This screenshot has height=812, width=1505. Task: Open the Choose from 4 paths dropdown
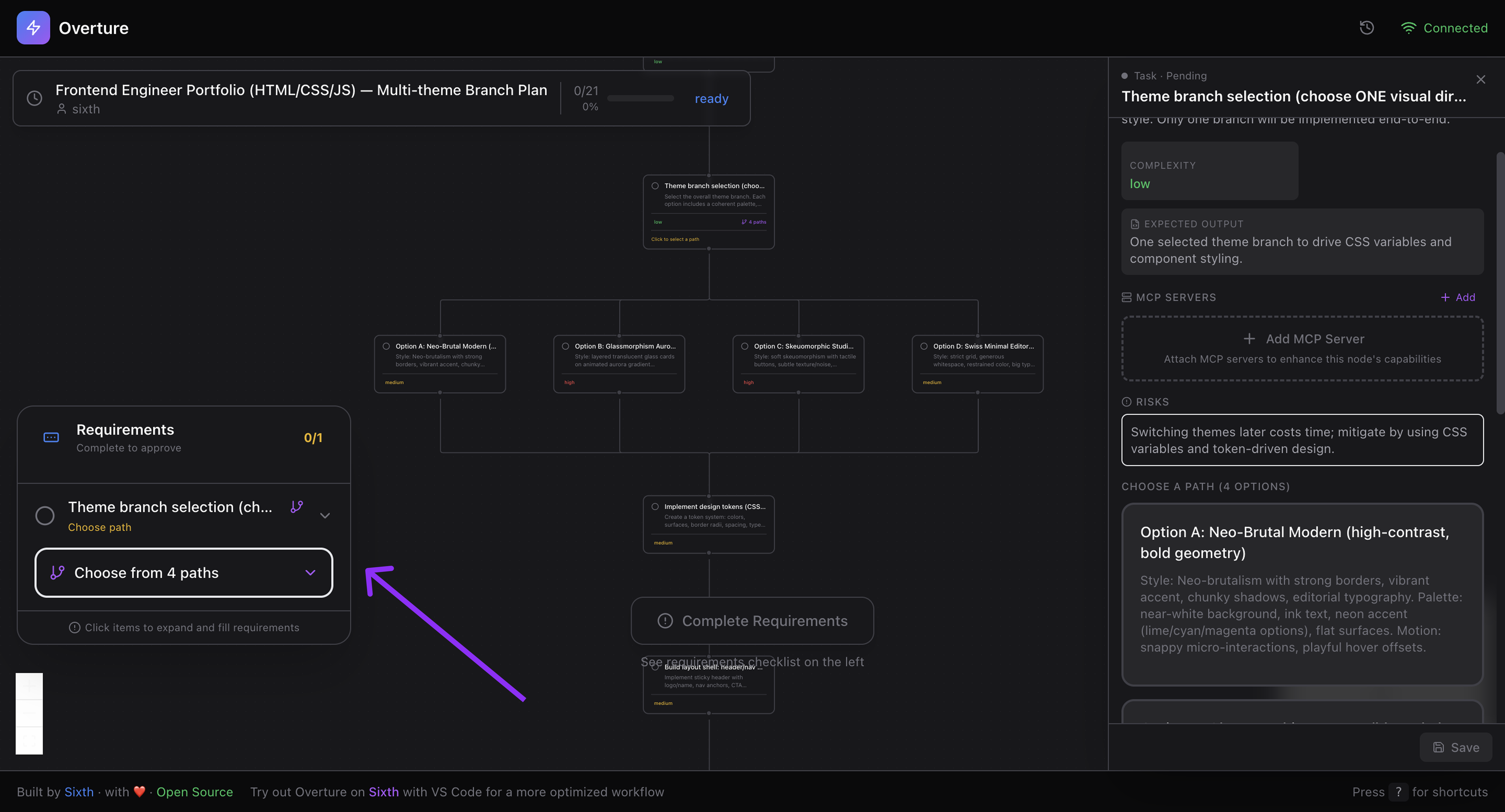point(183,572)
